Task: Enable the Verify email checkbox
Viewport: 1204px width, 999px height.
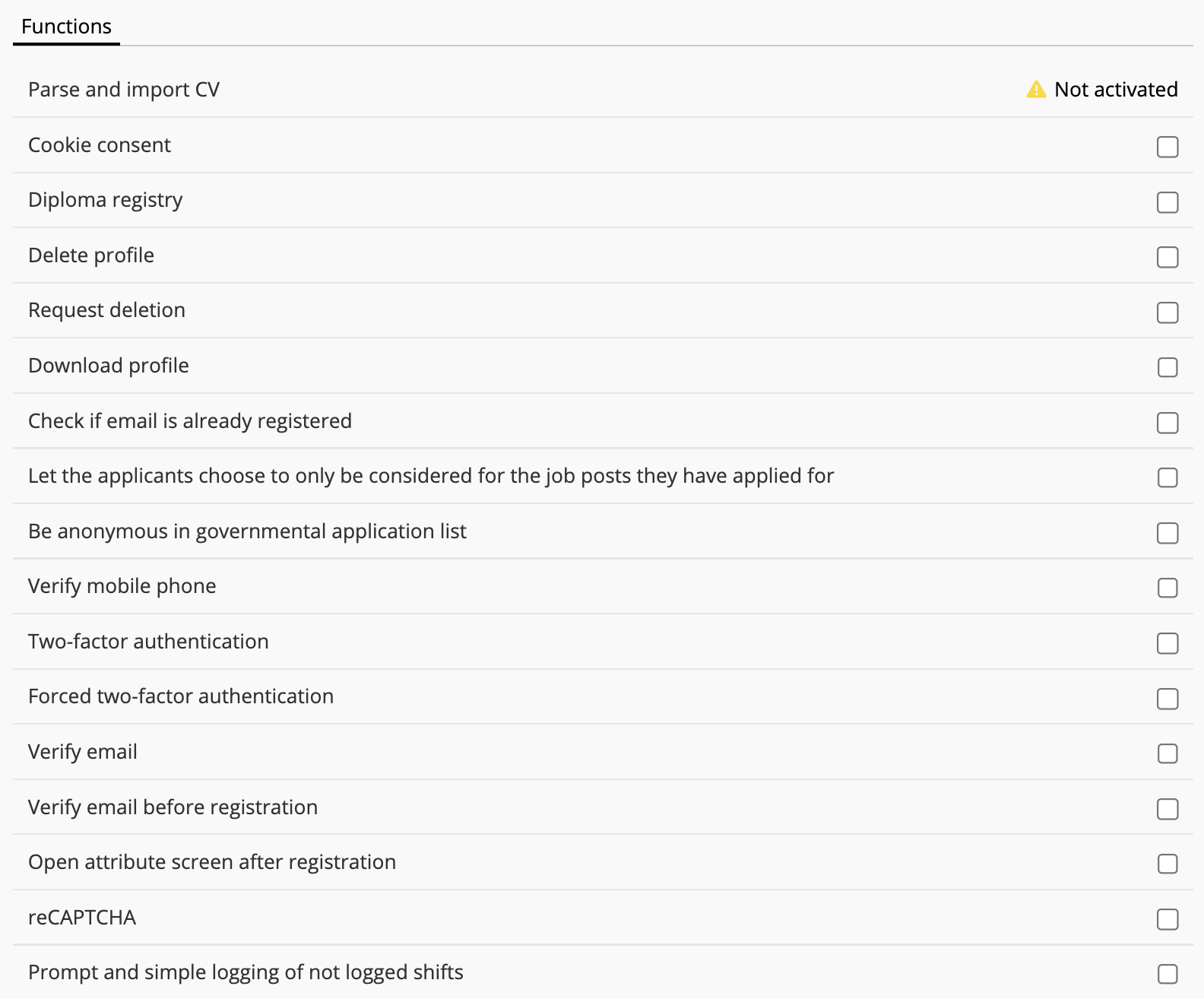Action: tap(1168, 753)
